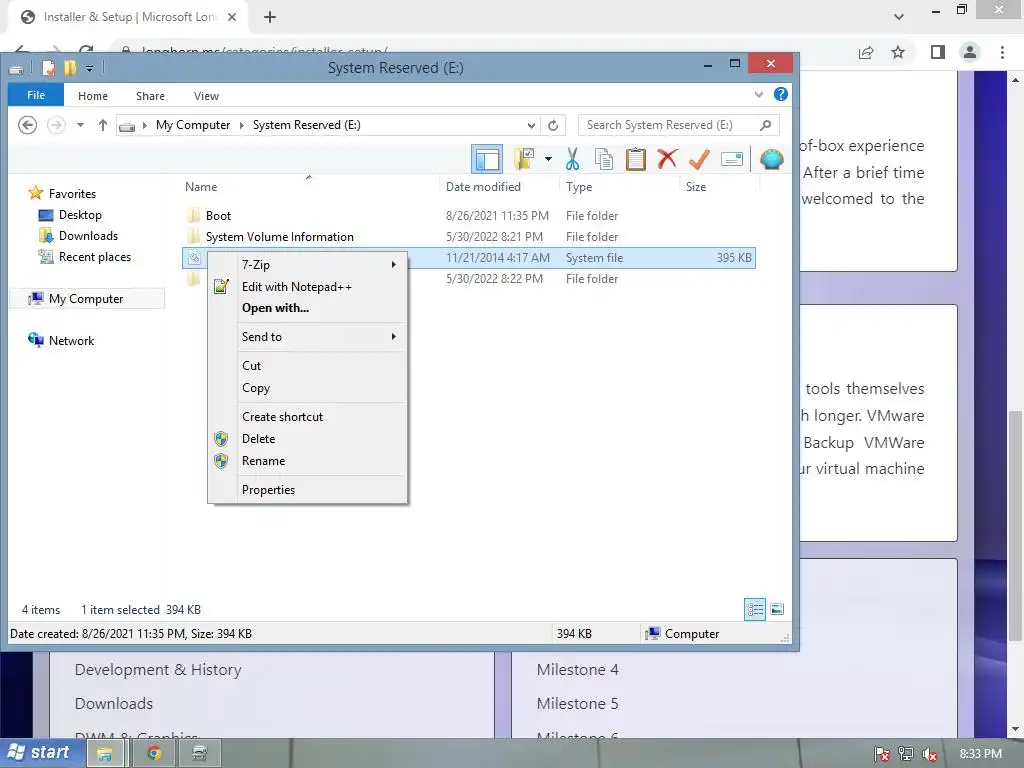Go up one folder level arrow
This screenshot has height=768, width=1024.
[103, 125]
